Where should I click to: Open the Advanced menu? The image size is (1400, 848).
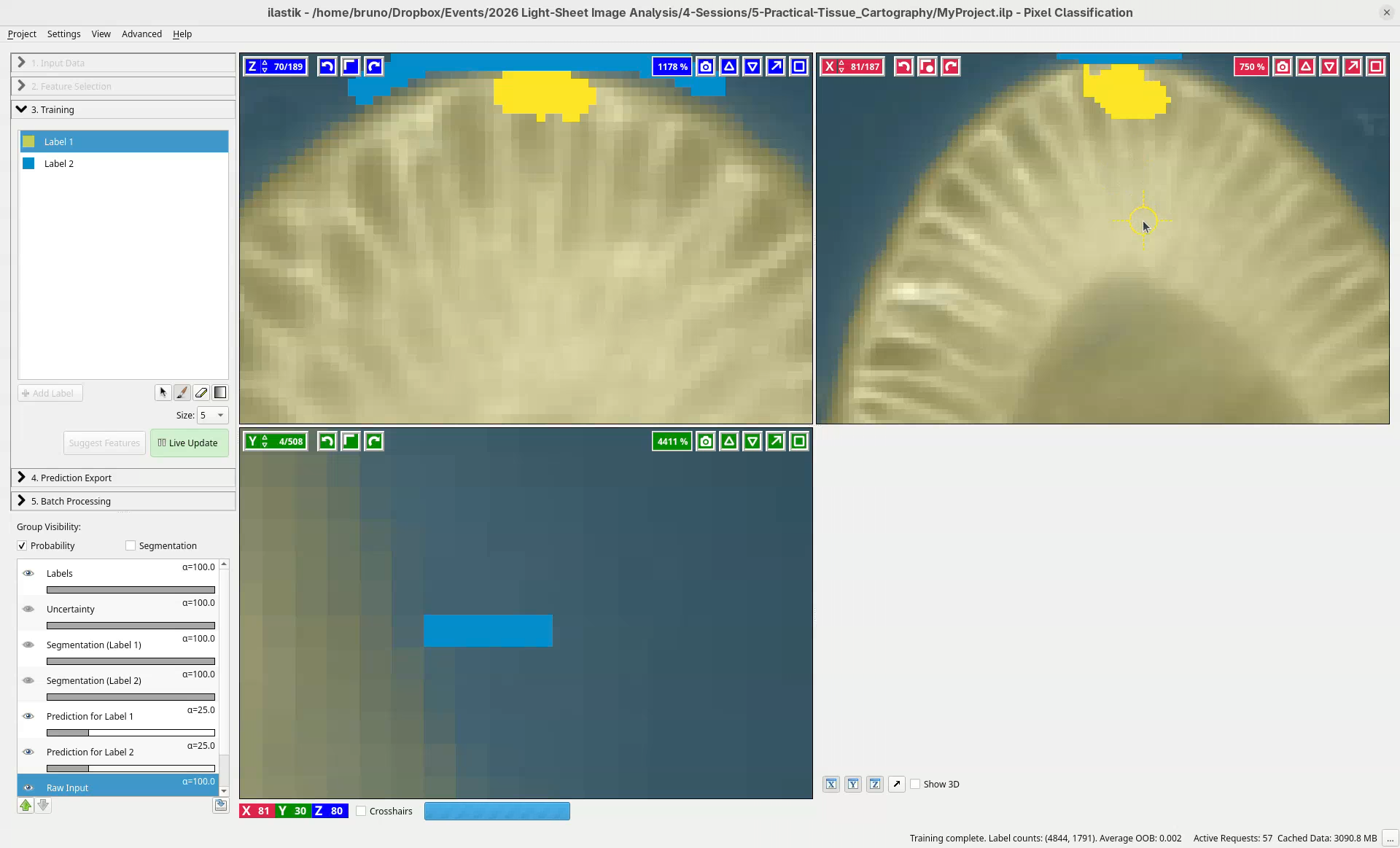[x=141, y=34]
